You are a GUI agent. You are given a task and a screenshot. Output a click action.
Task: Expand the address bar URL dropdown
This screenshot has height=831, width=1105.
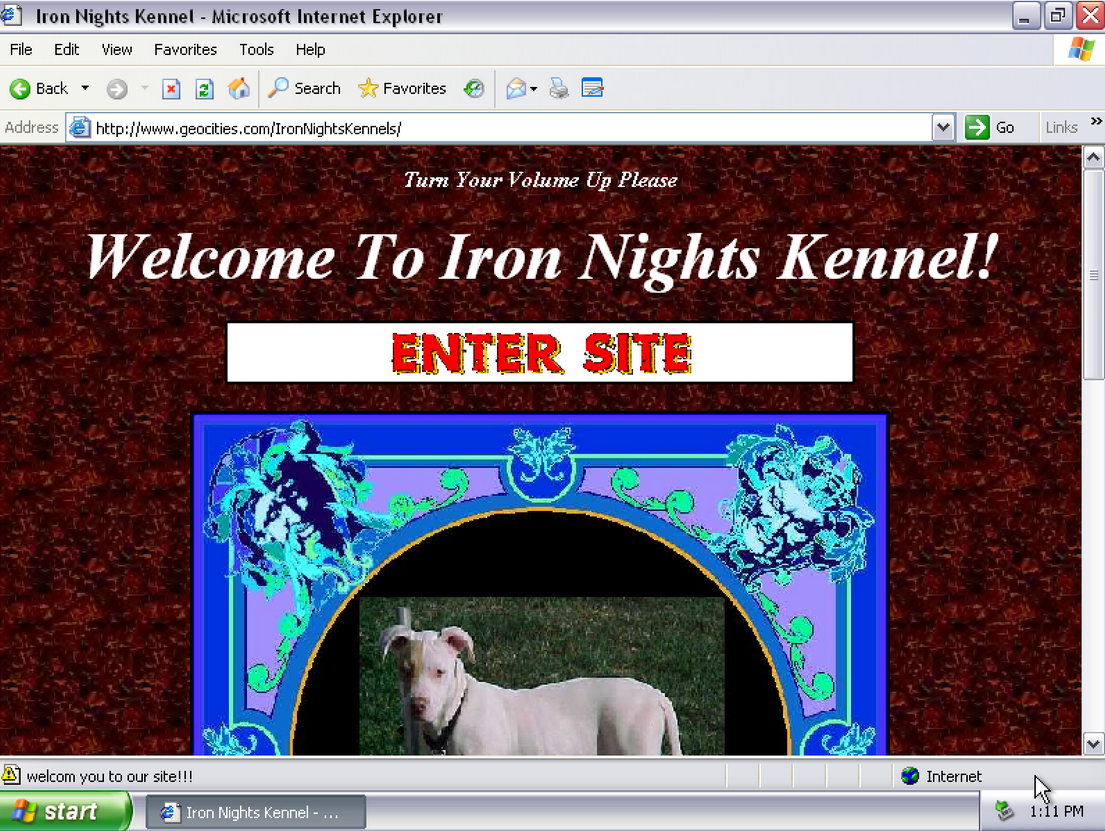pos(942,128)
